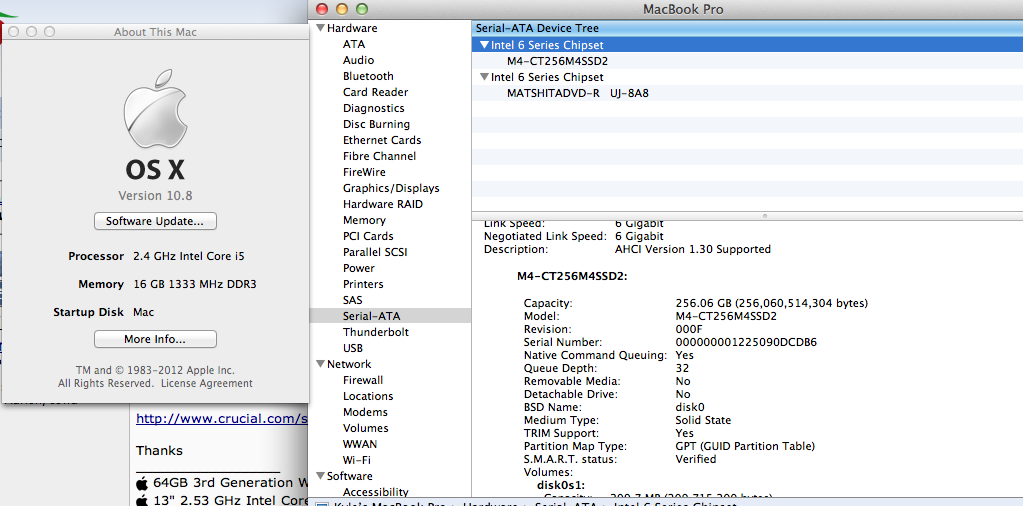The image size is (1023, 506).
Task: Open Ethernet Cards in the sidebar
Action: coord(382,140)
